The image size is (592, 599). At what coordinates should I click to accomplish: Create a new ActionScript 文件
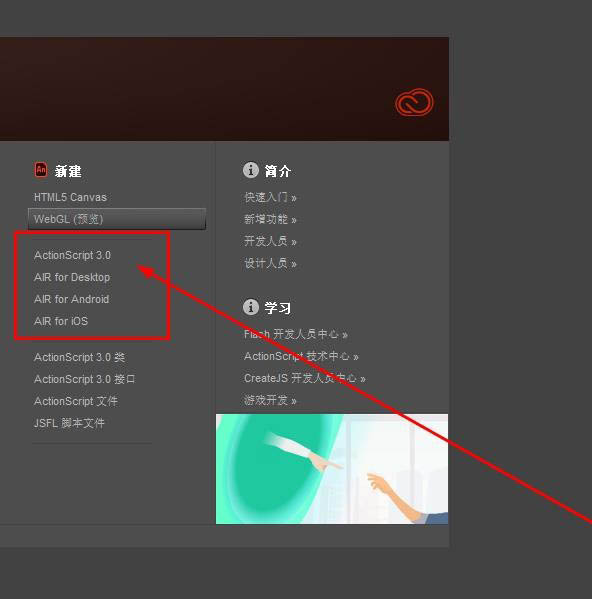76,401
